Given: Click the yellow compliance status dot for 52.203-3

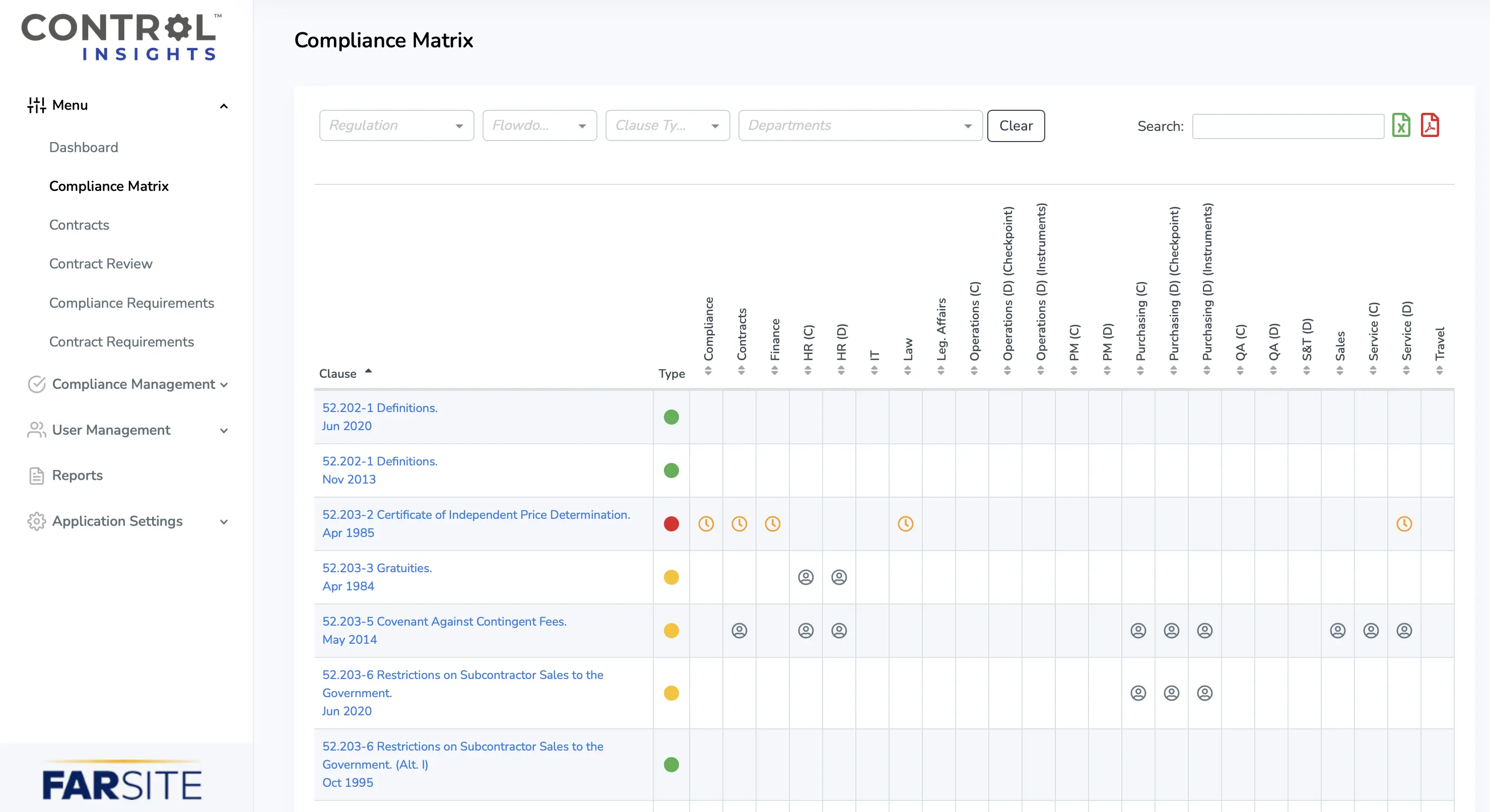Looking at the screenshot, I should coord(672,576).
